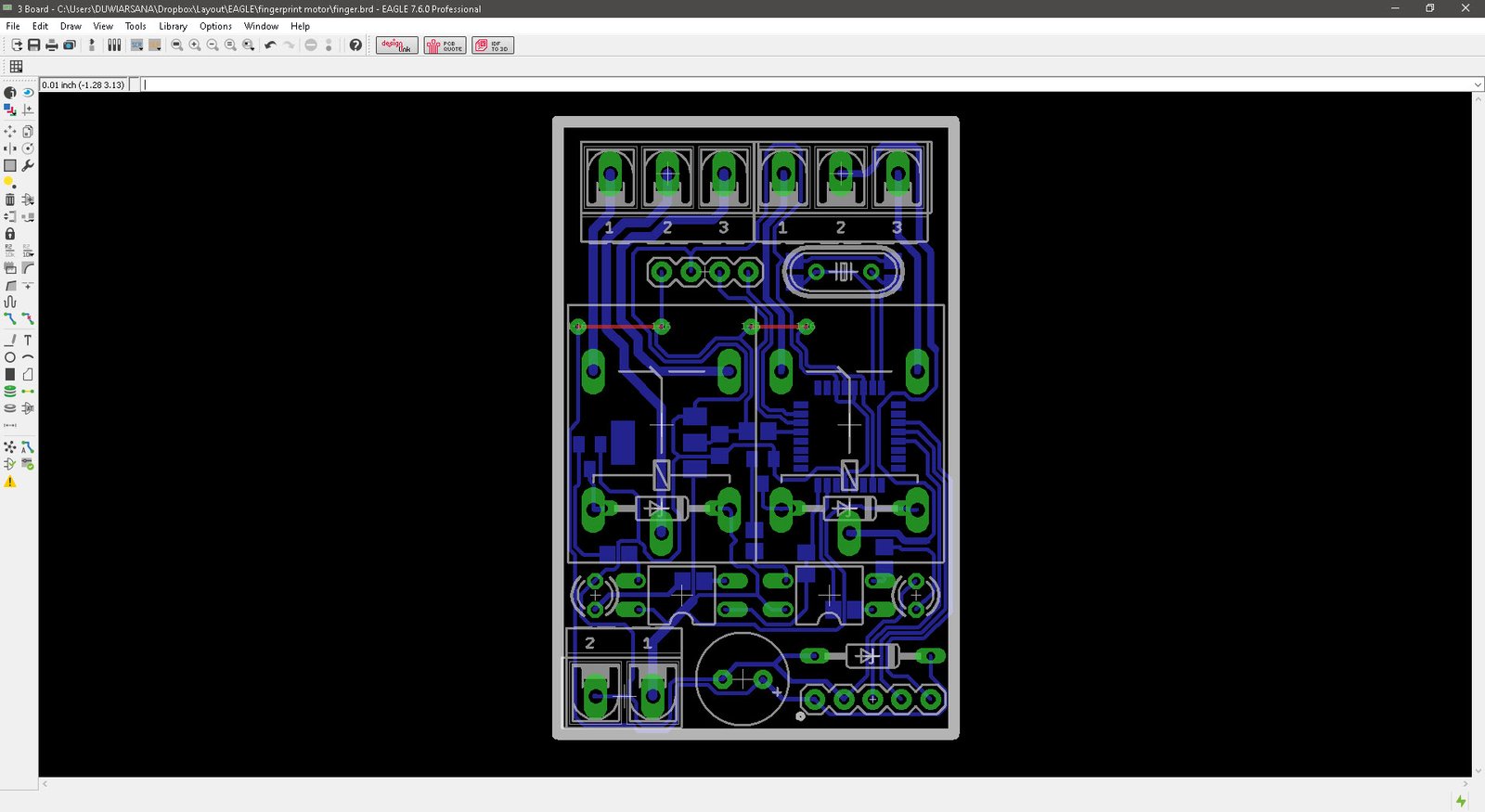Open the Grid settings icon
The height and width of the screenshot is (812, 1485).
coord(16,66)
